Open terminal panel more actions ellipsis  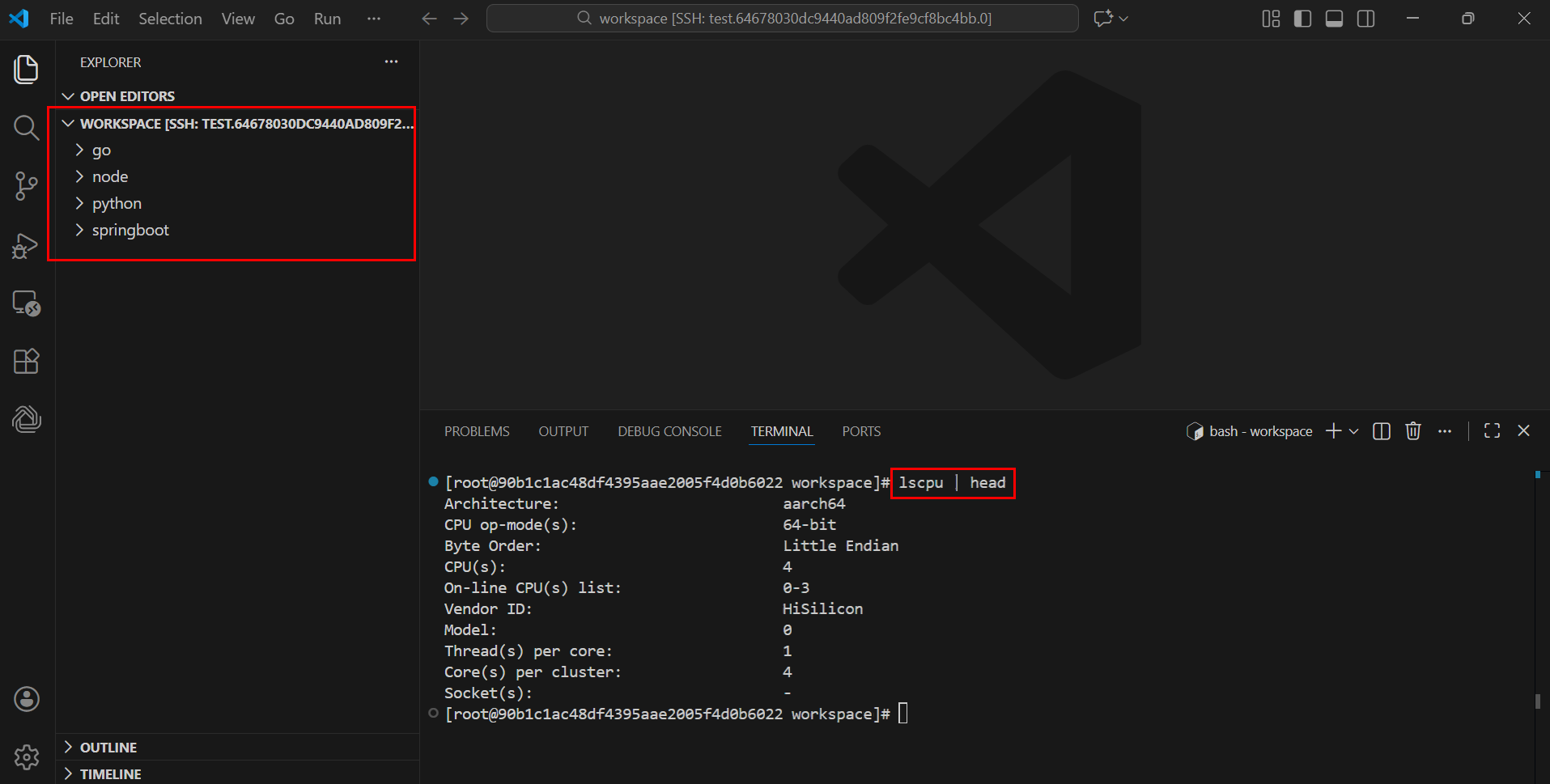tap(1445, 431)
